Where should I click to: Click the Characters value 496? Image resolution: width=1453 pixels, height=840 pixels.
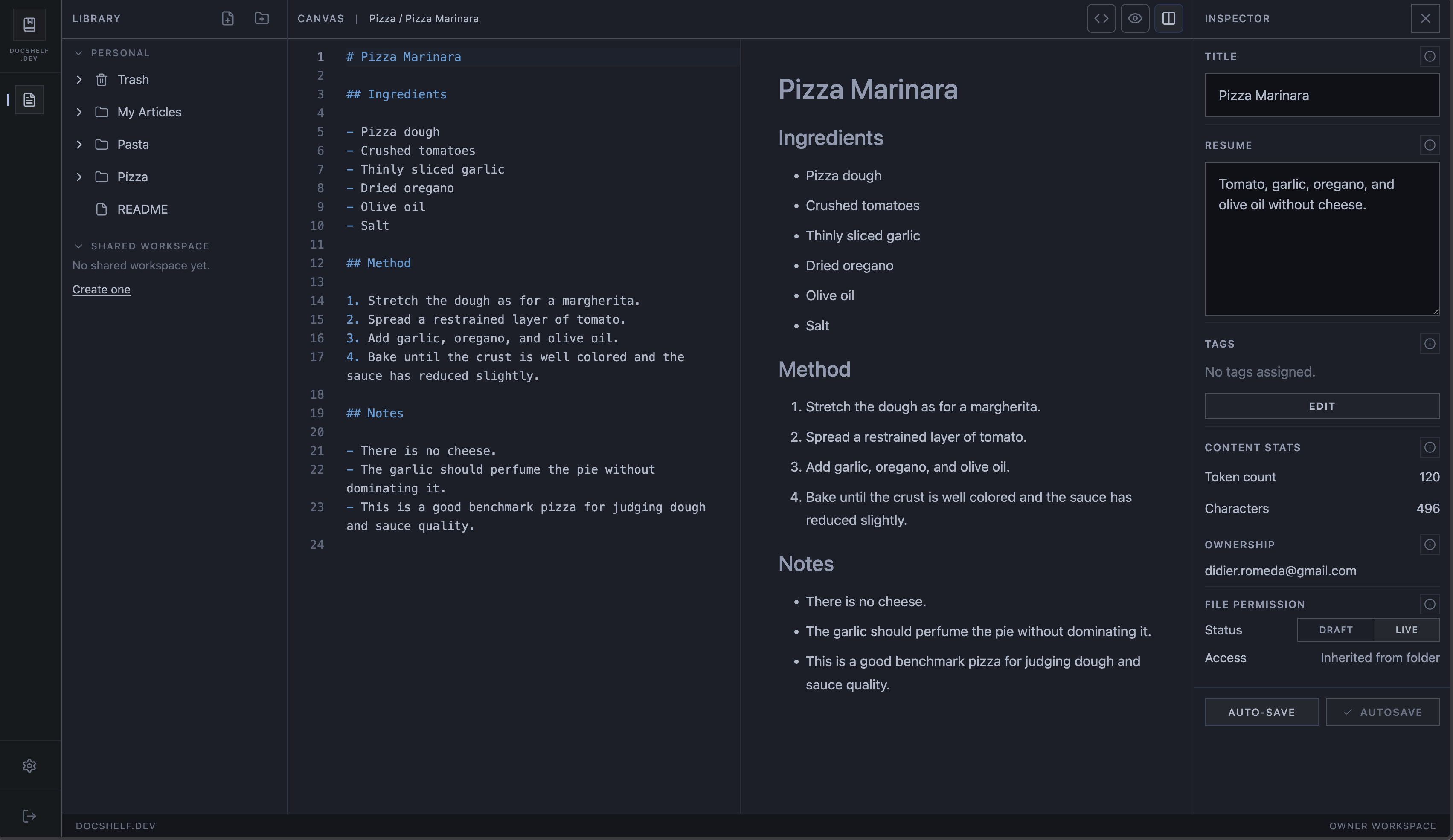click(x=1428, y=508)
